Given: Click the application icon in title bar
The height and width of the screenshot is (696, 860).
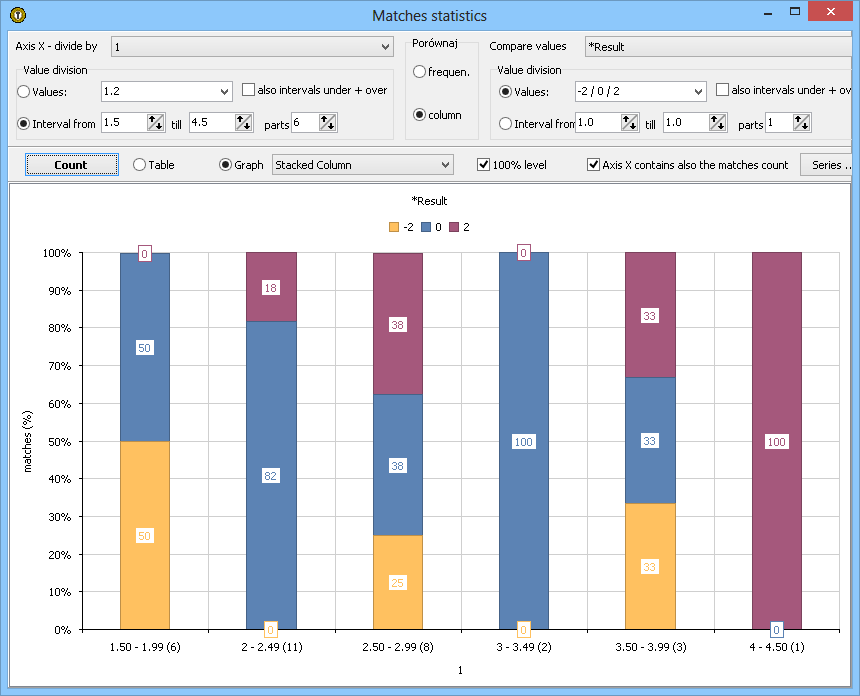Looking at the screenshot, I should click(17, 15).
